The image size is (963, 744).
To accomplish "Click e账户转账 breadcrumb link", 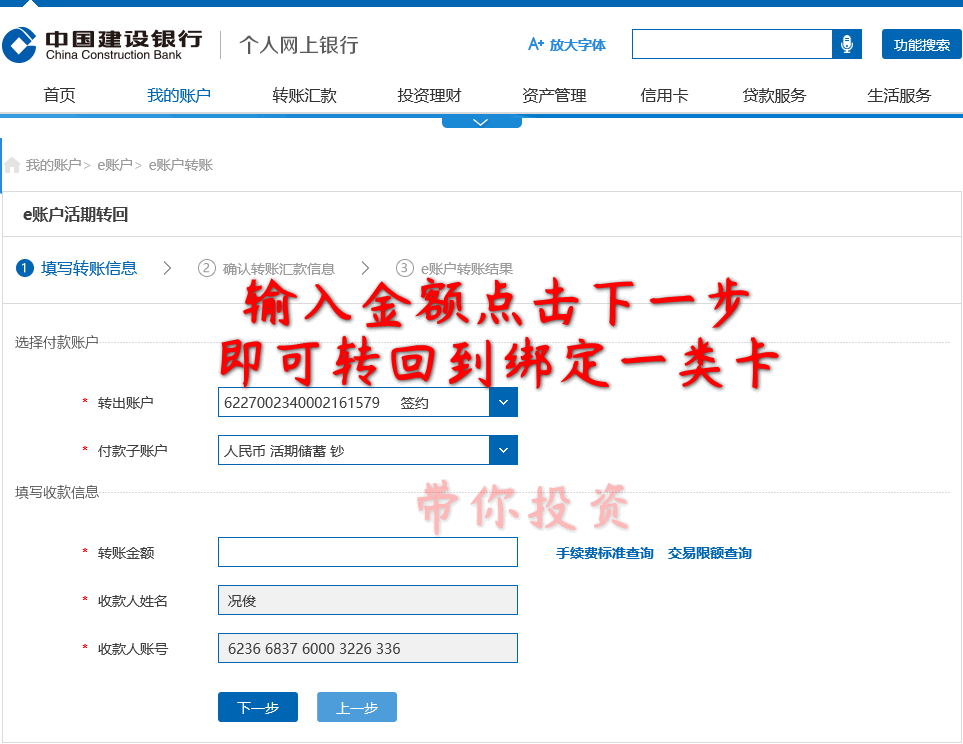I will [181, 165].
